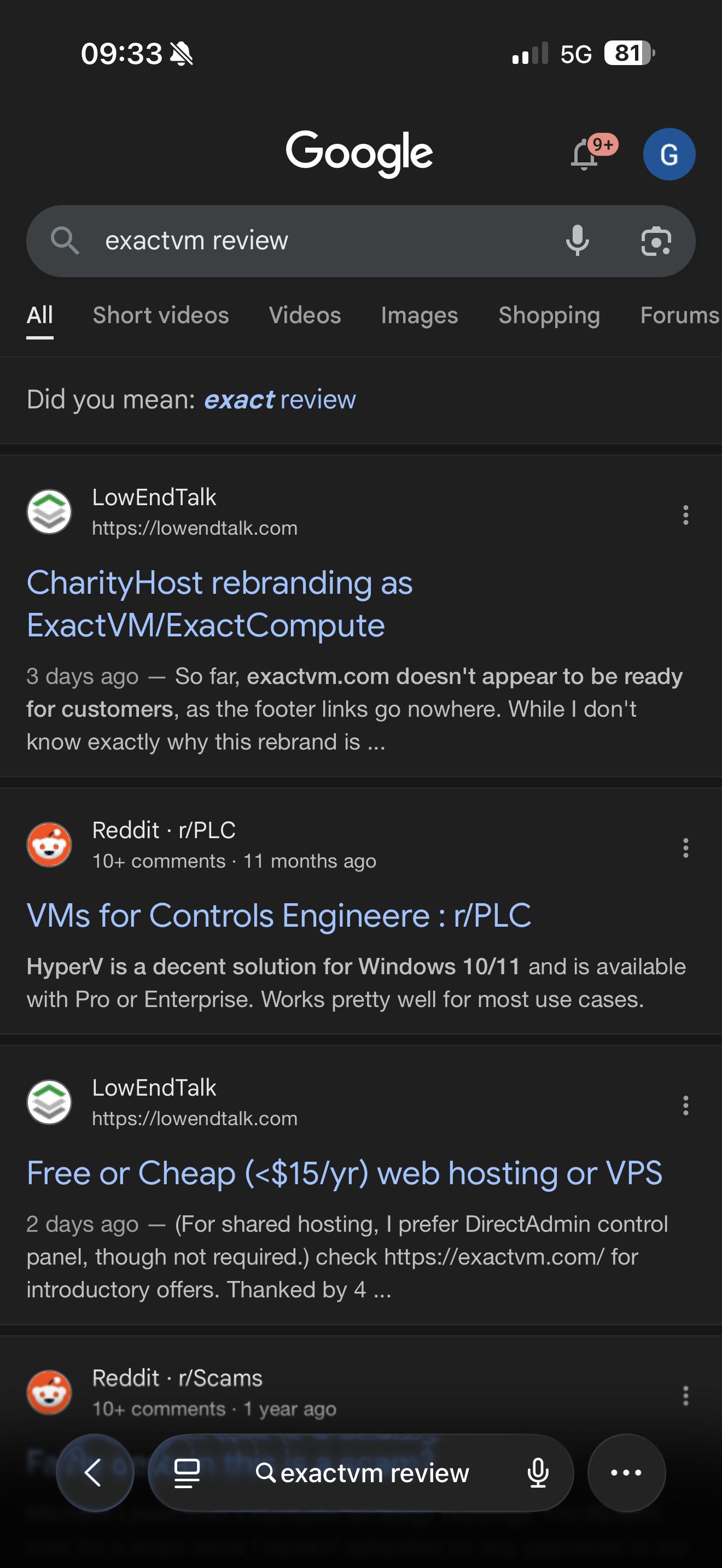Screen dimensions: 722x1568
Task: Follow the 'exact review' suggestion link
Action: coord(280,400)
